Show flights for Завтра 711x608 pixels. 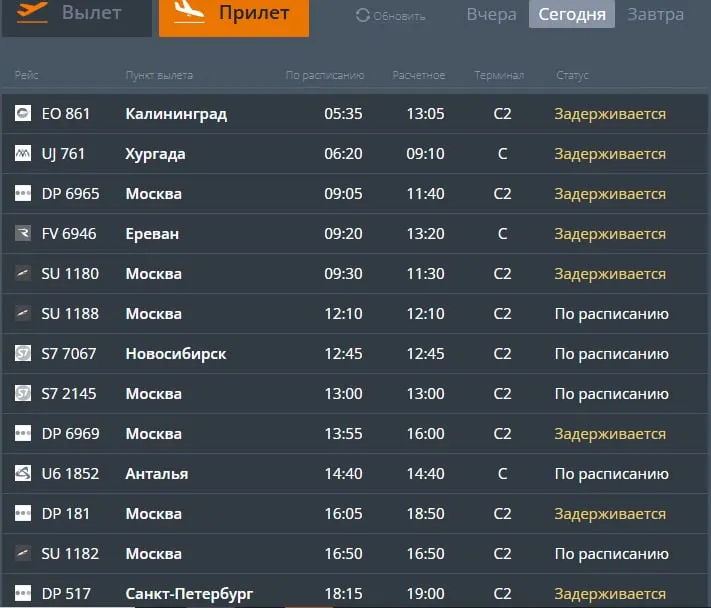point(655,15)
